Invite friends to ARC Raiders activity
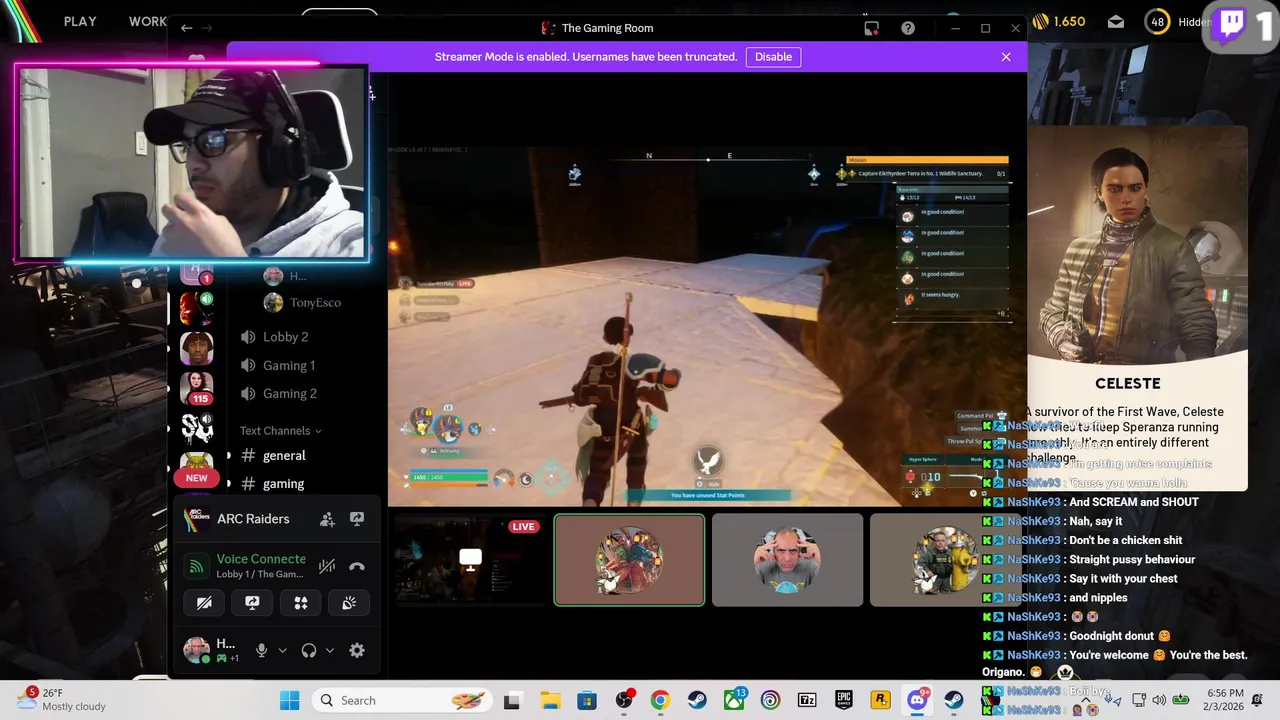 327,519
